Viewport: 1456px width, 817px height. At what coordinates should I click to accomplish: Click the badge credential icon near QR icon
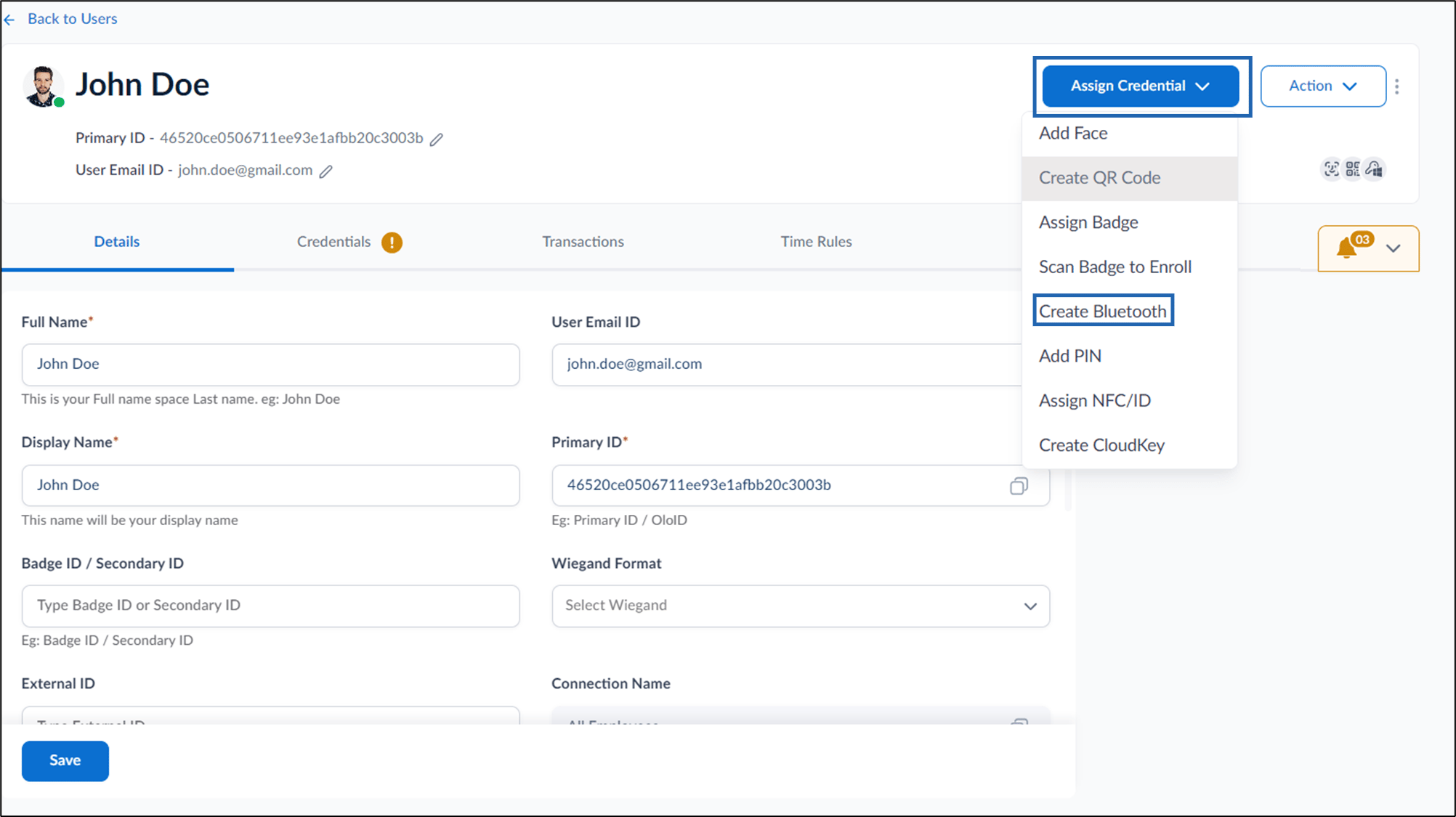point(1374,169)
